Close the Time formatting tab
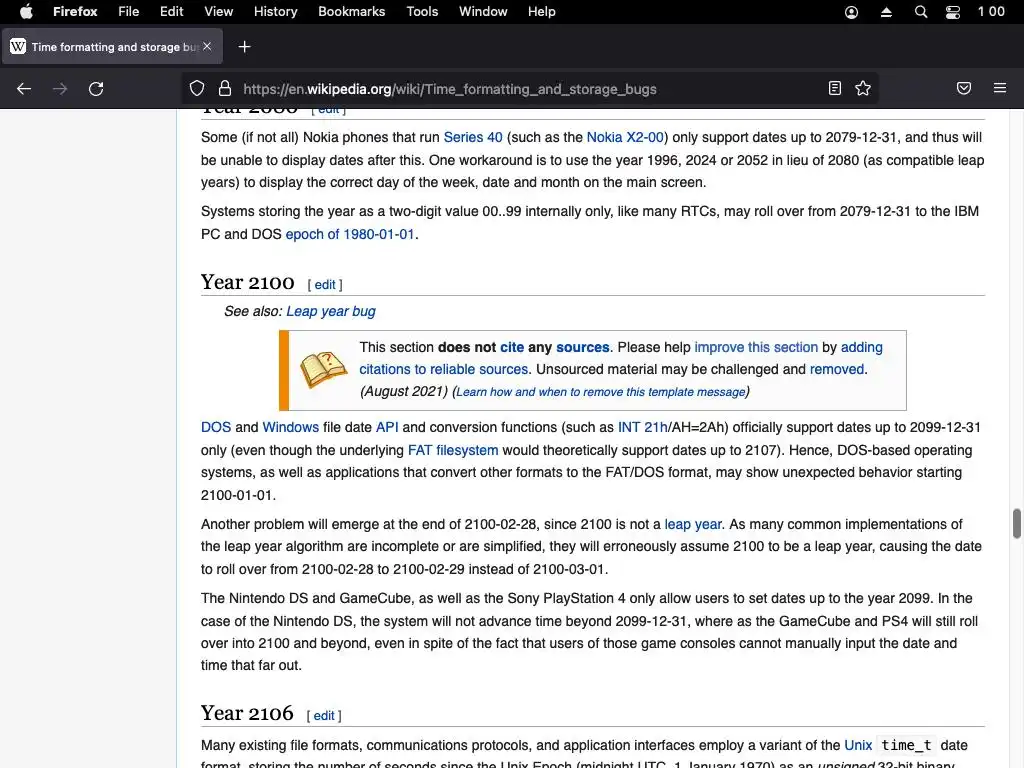The width and height of the screenshot is (1024, 768). pos(207,46)
